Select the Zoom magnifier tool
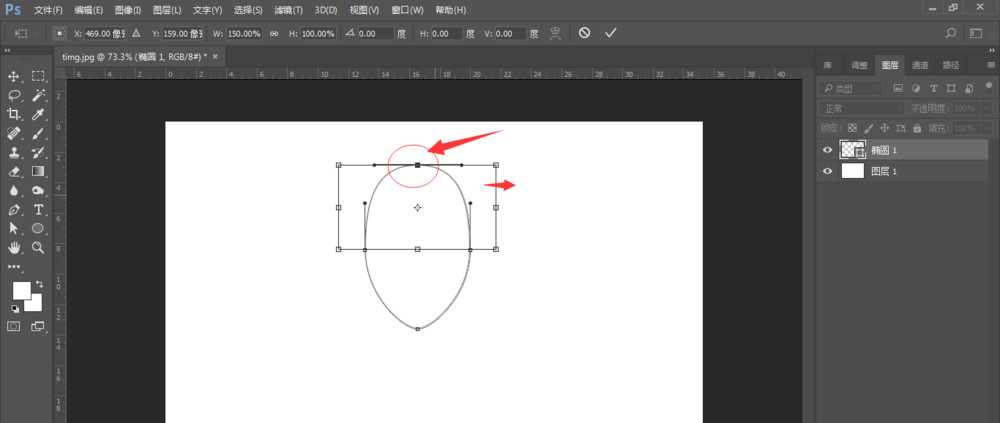Screen dimensions: 1000x423 click(x=39, y=247)
